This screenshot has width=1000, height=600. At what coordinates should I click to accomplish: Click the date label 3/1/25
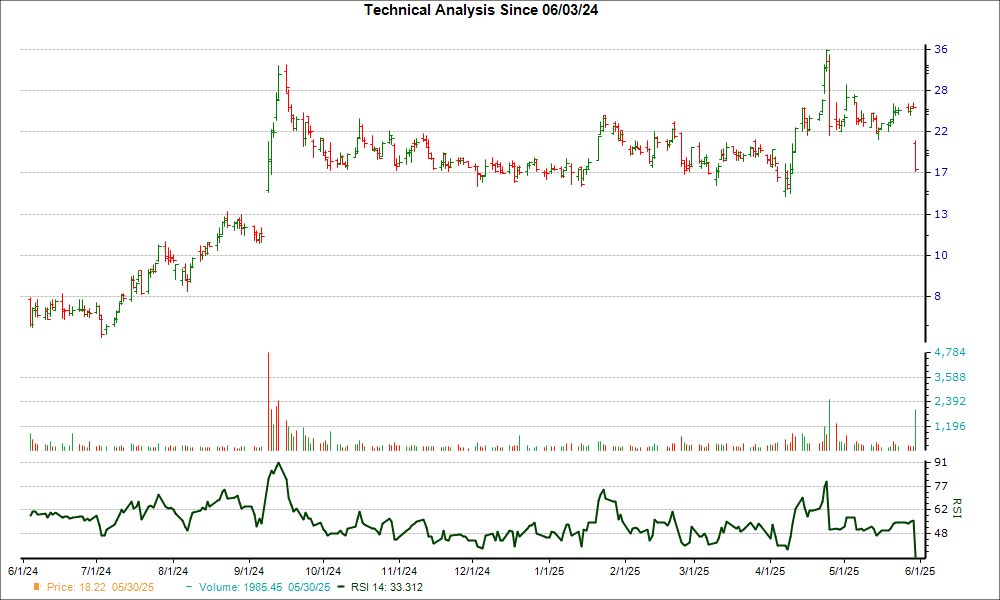(694, 571)
